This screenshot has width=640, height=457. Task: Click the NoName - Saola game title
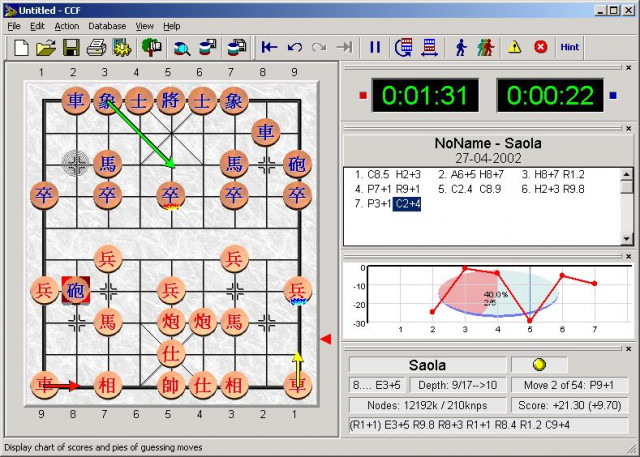(488, 143)
